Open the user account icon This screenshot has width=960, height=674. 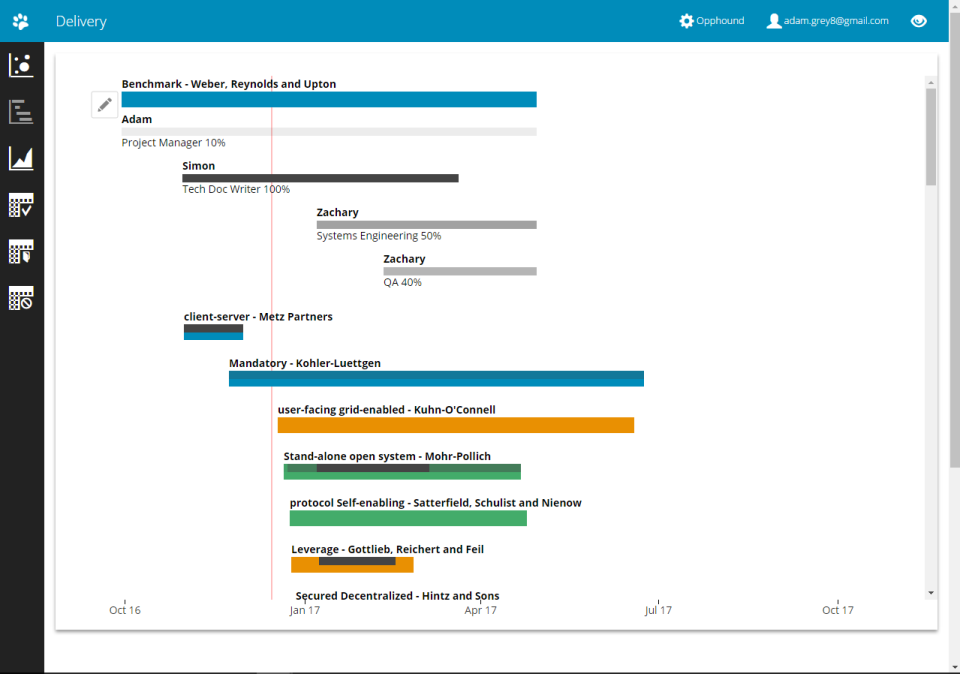774,21
